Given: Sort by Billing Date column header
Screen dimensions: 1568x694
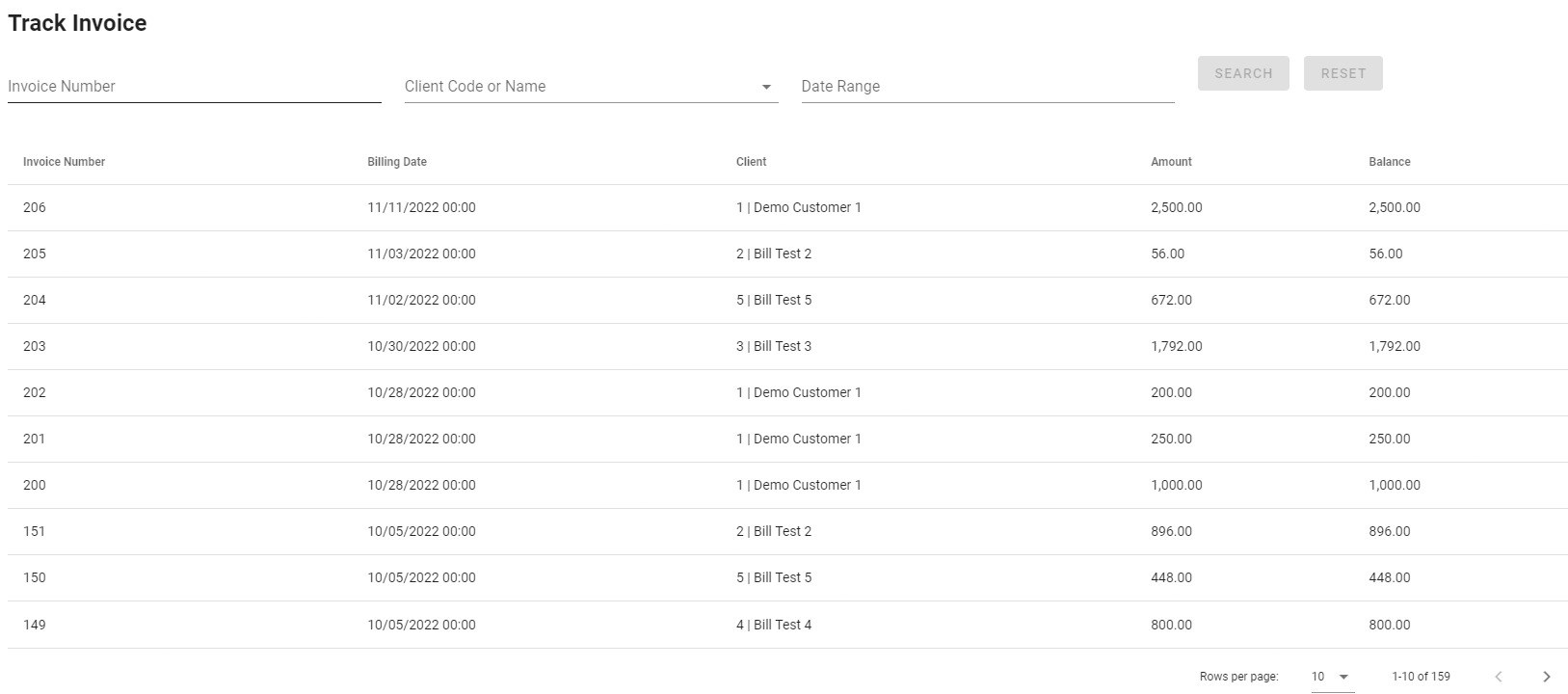Looking at the screenshot, I should [396, 162].
